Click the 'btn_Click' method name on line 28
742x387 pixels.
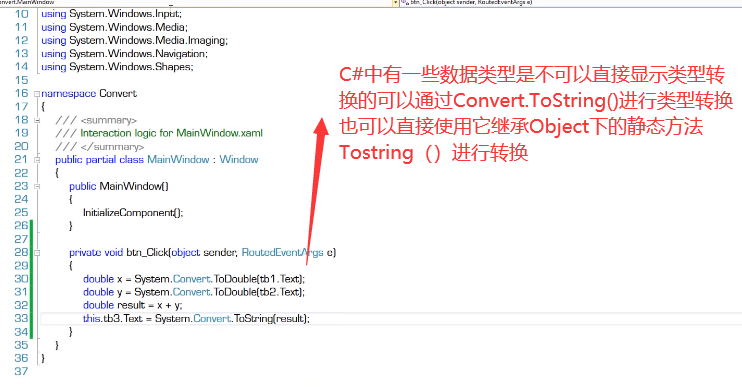click(148, 252)
